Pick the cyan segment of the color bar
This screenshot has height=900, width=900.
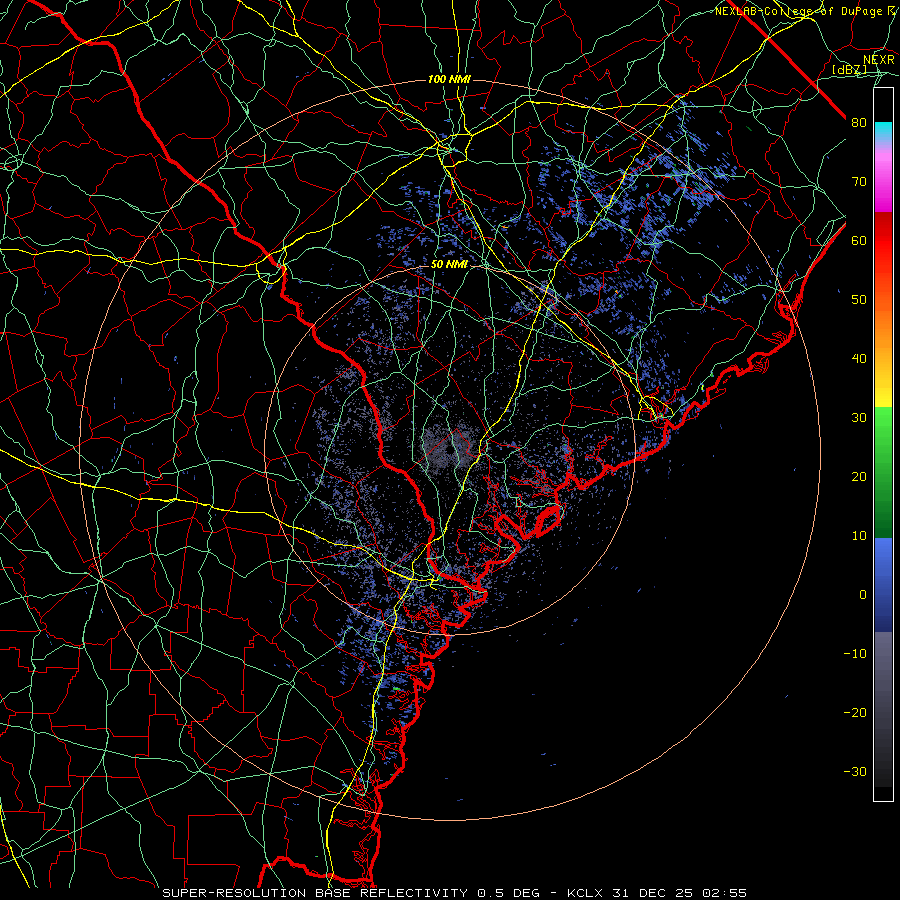(x=883, y=132)
